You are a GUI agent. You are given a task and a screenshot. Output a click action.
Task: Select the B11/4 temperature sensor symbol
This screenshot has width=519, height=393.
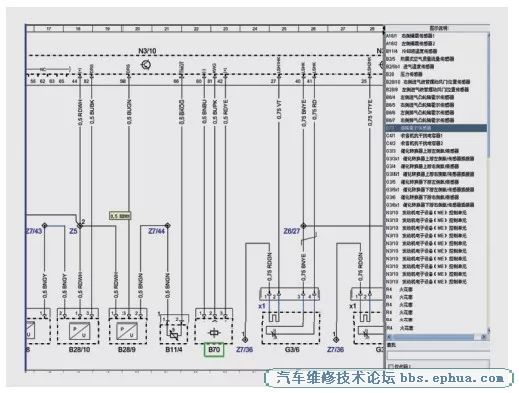pos(174,334)
